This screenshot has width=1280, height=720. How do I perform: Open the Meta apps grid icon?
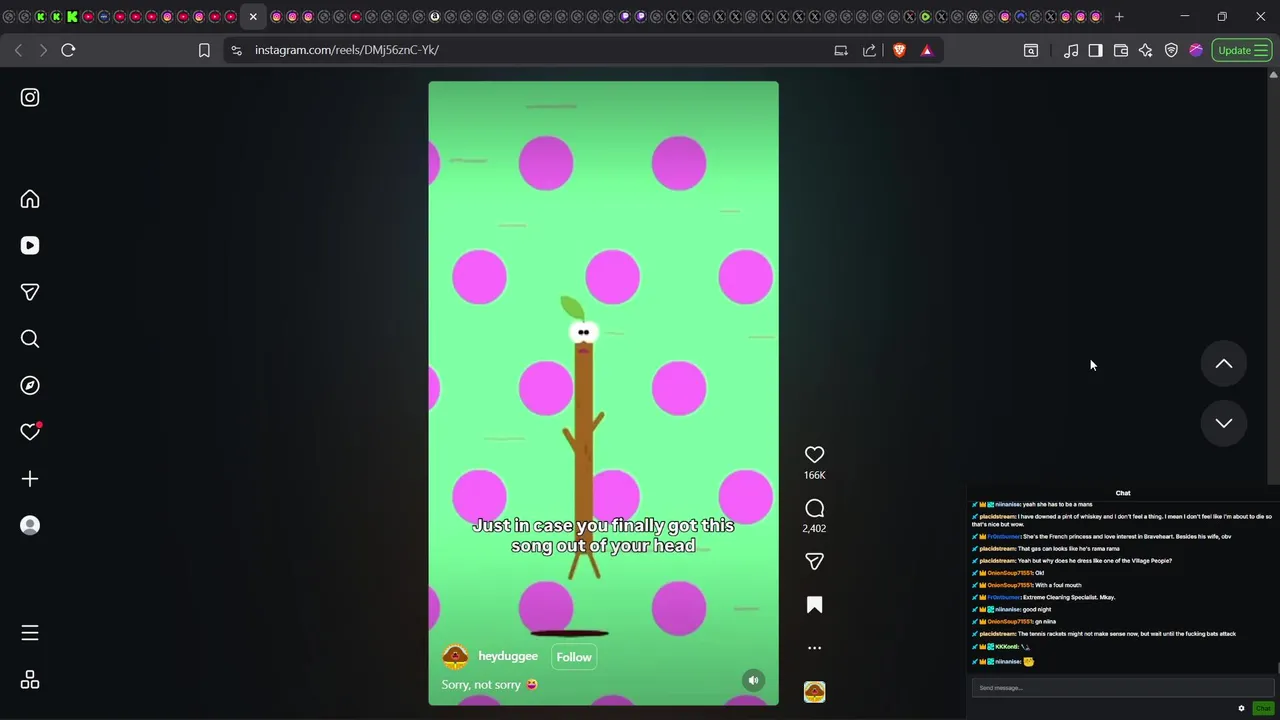pos(30,680)
